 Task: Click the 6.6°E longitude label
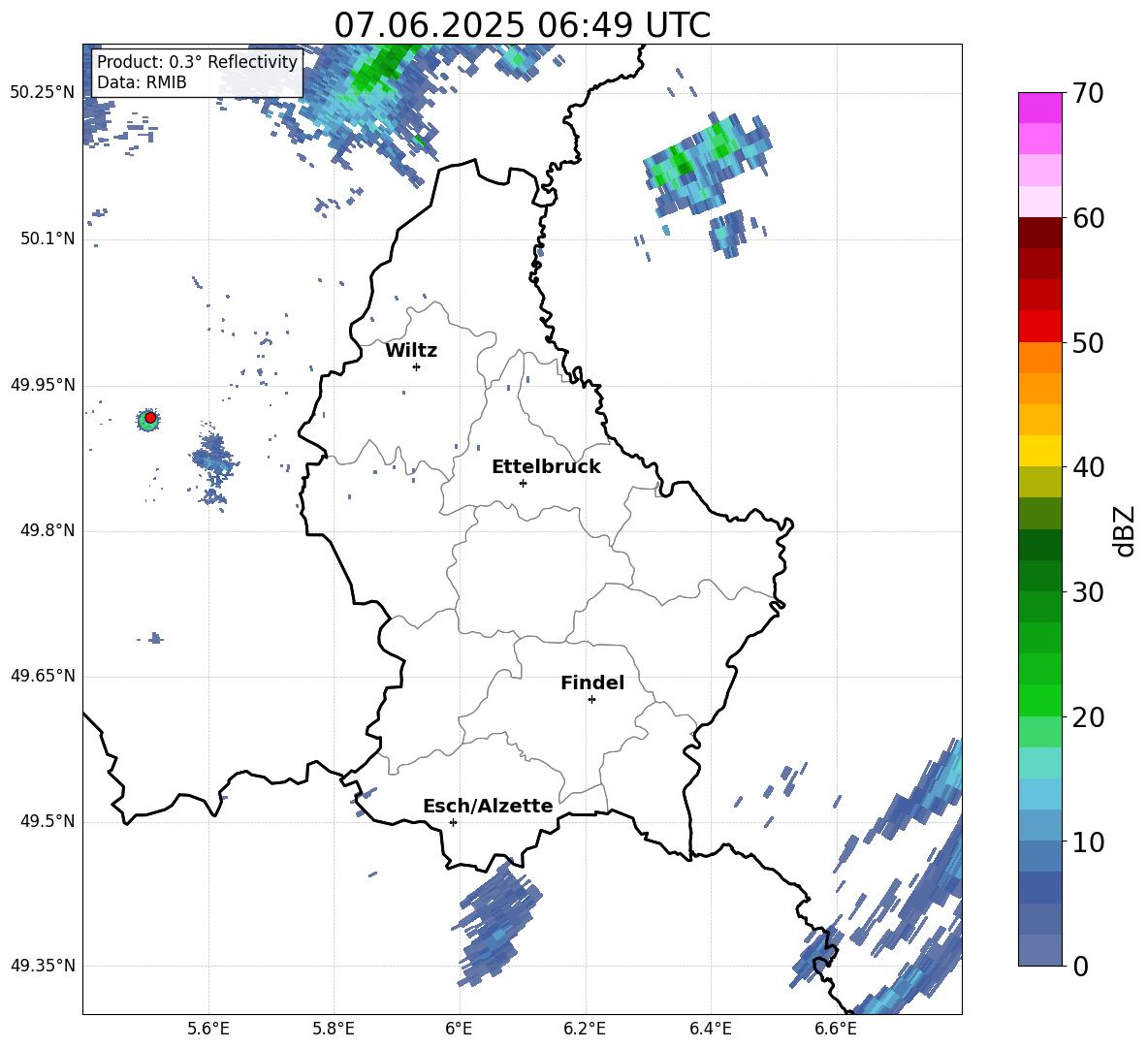(836, 1029)
